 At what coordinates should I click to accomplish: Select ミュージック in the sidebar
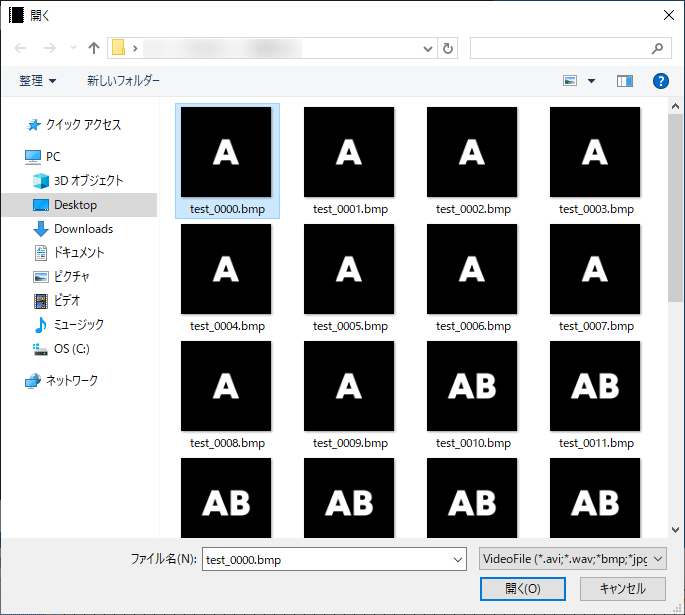78,325
